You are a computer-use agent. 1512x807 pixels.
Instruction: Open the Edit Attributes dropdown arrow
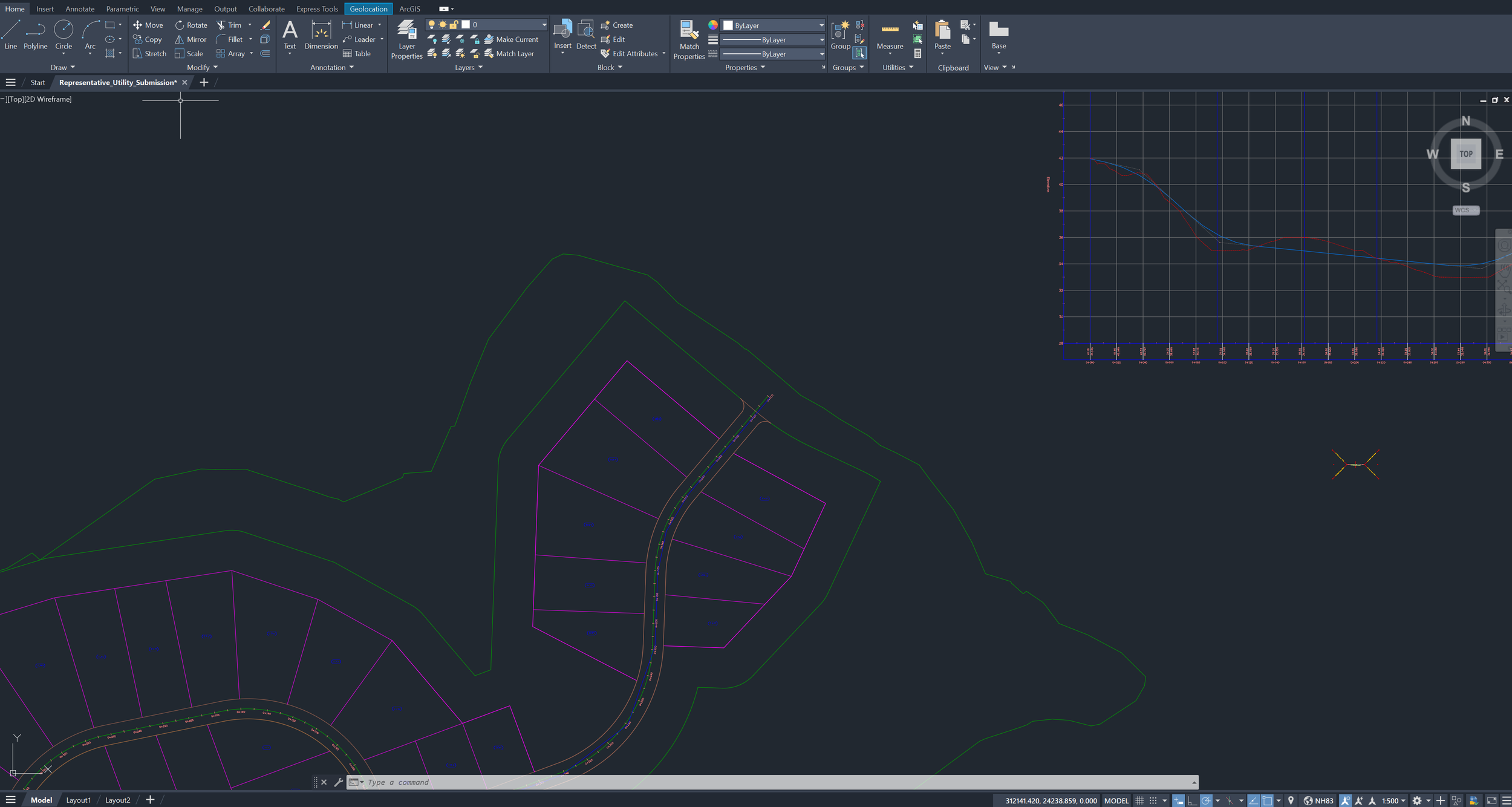click(x=663, y=53)
